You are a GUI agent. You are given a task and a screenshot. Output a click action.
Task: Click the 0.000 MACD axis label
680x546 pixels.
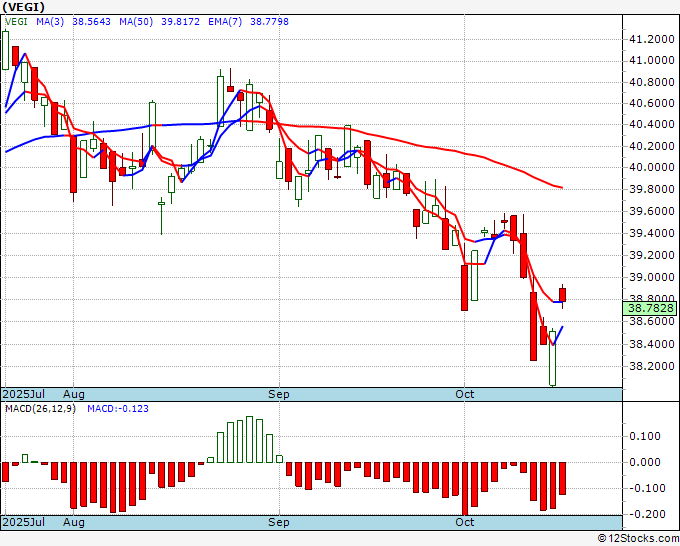645,462
